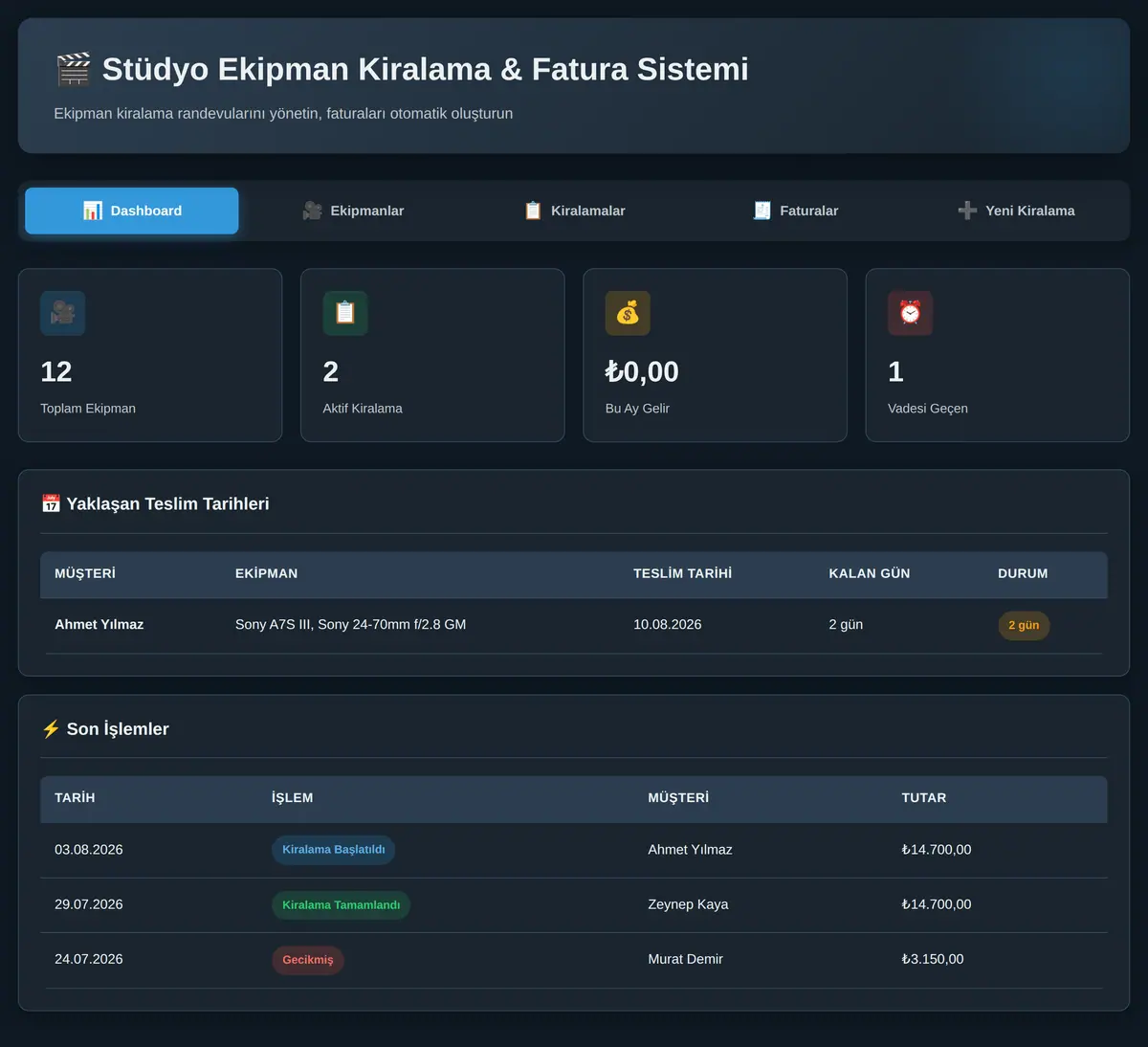Click the Toplam Ekipman label

88,408
